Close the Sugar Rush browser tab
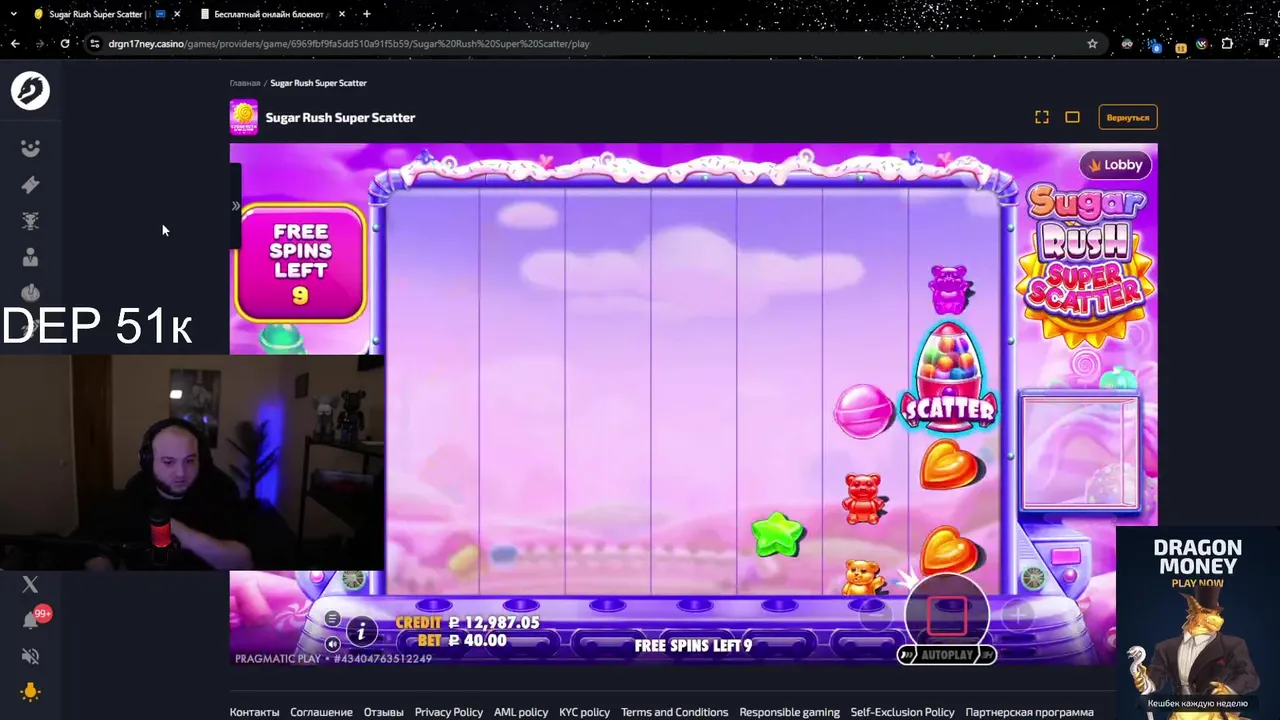 (x=177, y=14)
